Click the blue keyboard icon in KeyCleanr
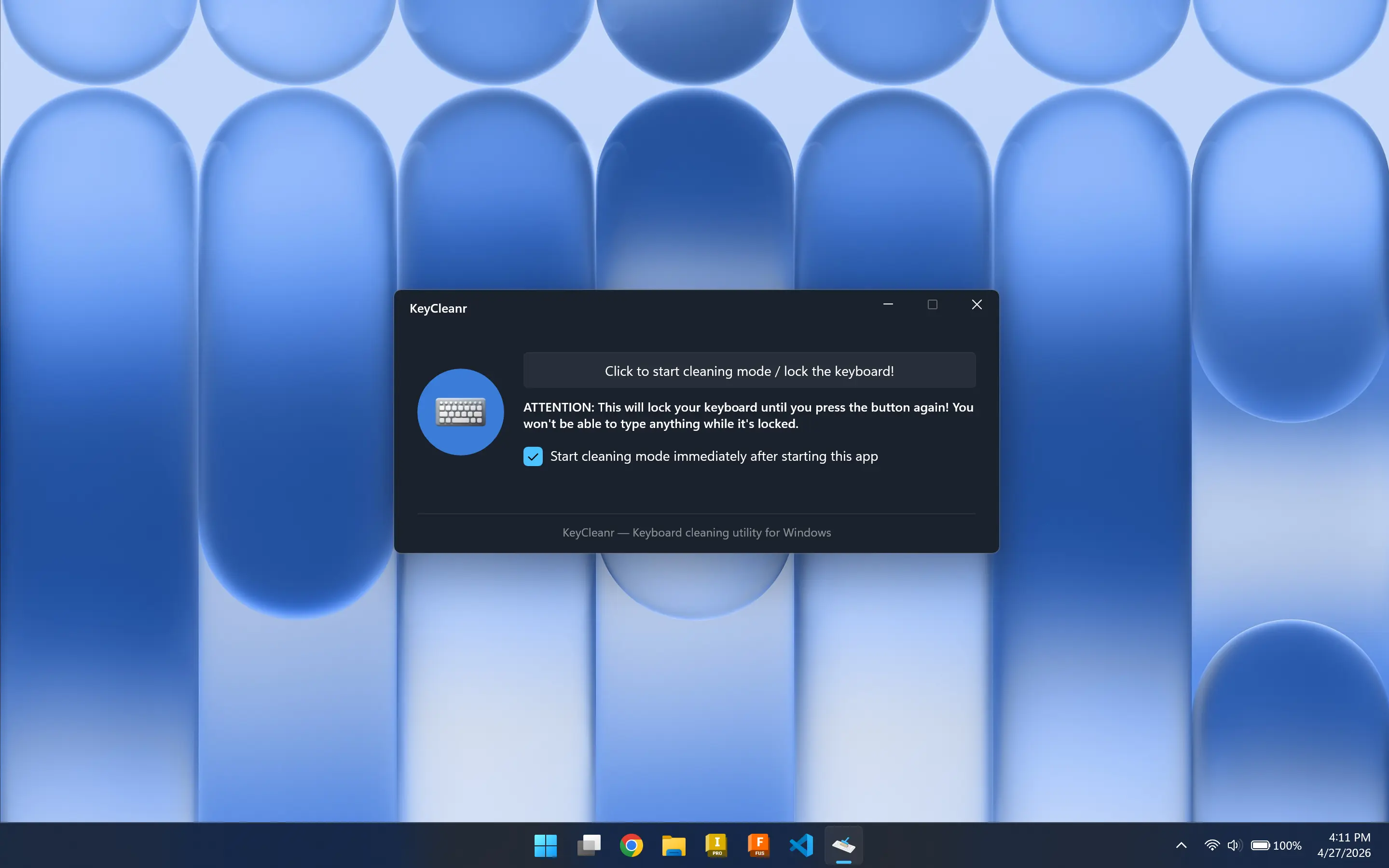Image resolution: width=1389 pixels, height=868 pixels. pos(460,412)
